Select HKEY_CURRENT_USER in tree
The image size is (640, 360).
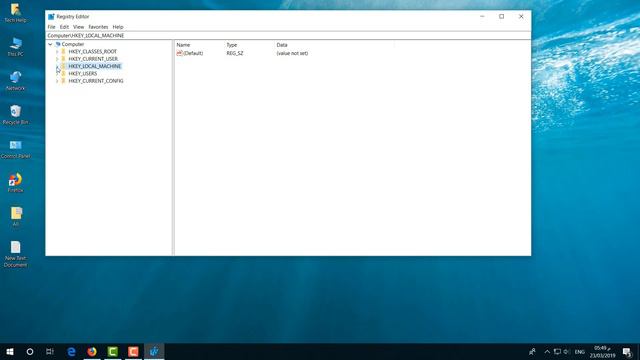point(93,59)
